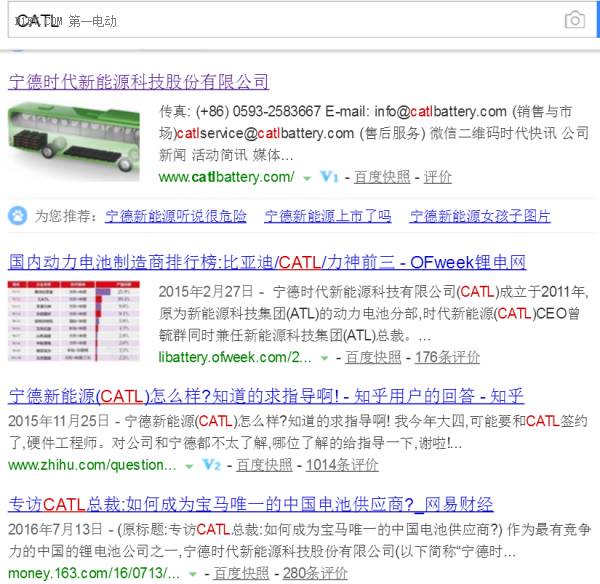The width and height of the screenshot is (600, 584).
Task: Click the camera image-search icon
Action: tap(575, 20)
